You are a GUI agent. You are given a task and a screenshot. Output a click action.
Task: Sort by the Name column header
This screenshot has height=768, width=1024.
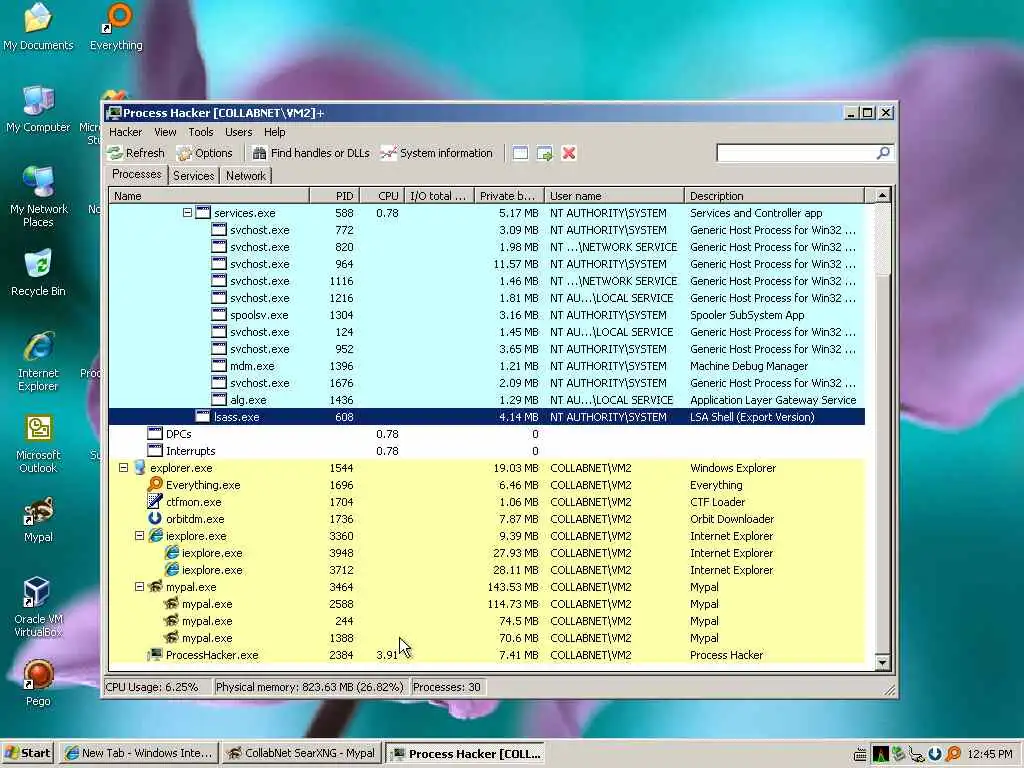point(209,196)
